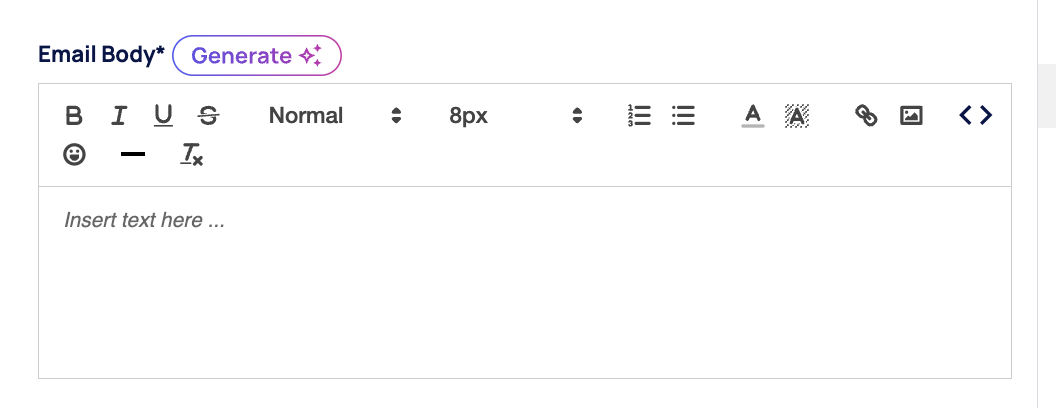Viewport: 1056px width, 408px height.
Task: Insert a bulleted list
Action: point(683,116)
